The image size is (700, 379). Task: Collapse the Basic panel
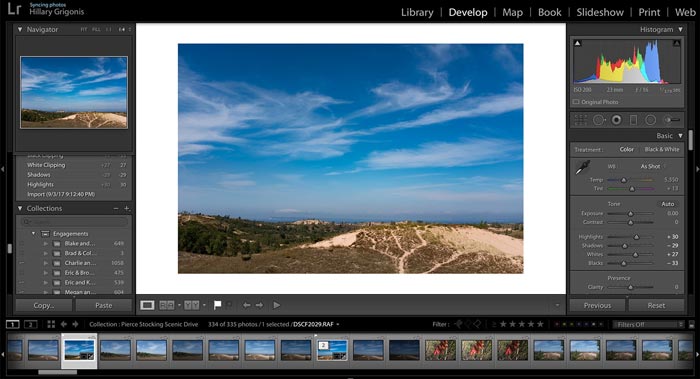(680, 135)
